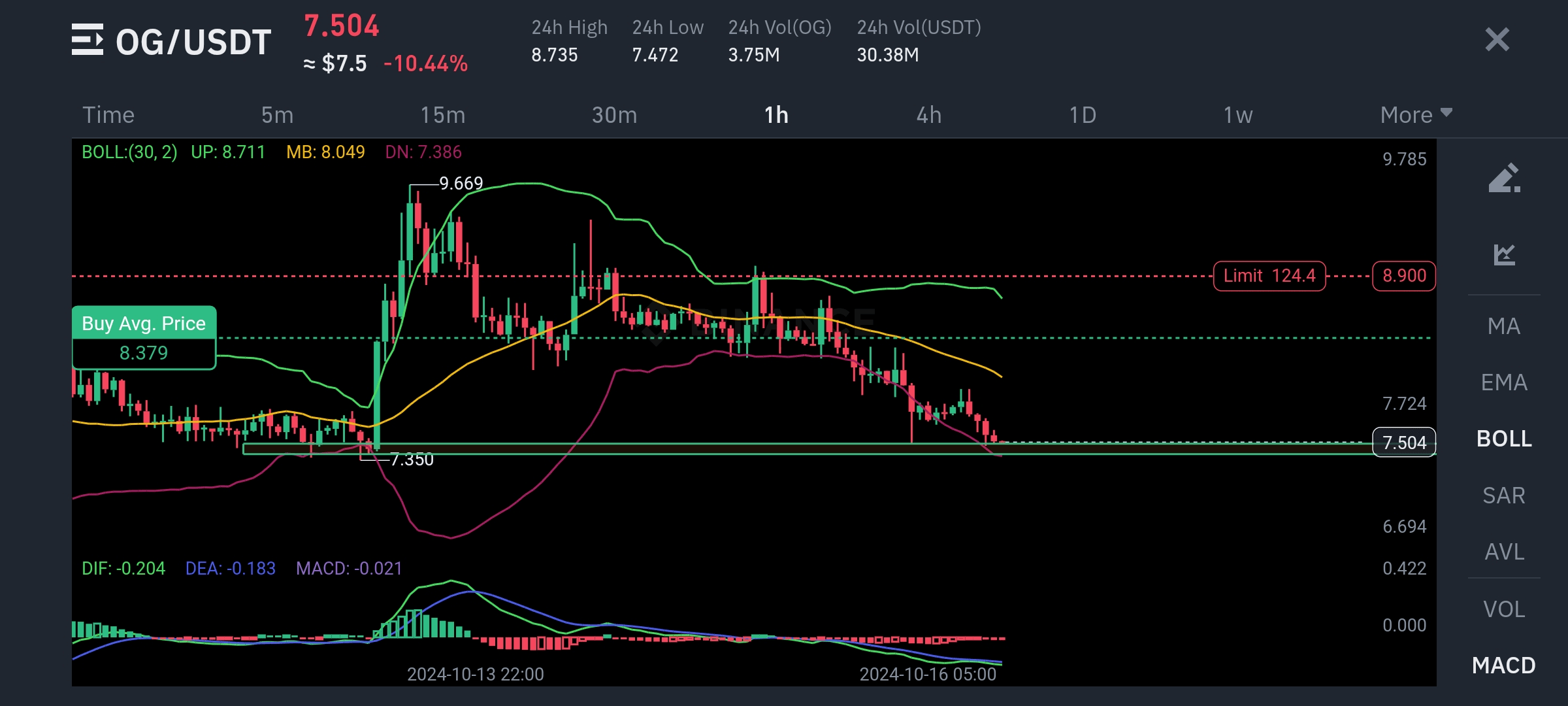Enable the AVL indicator
The height and width of the screenshot is (706, 1568).
1504,552
